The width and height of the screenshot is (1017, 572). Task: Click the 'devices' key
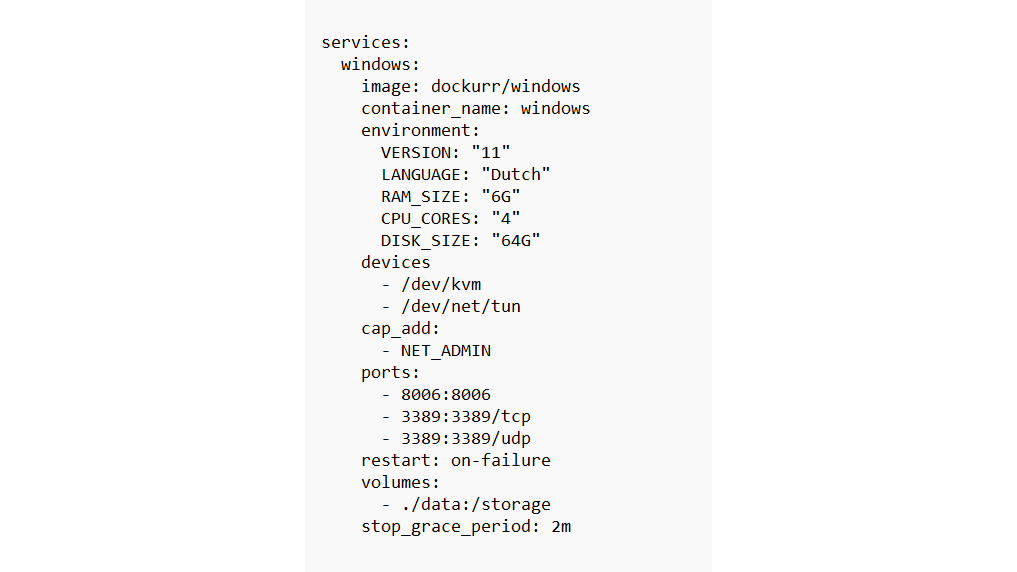coord(396,262)
